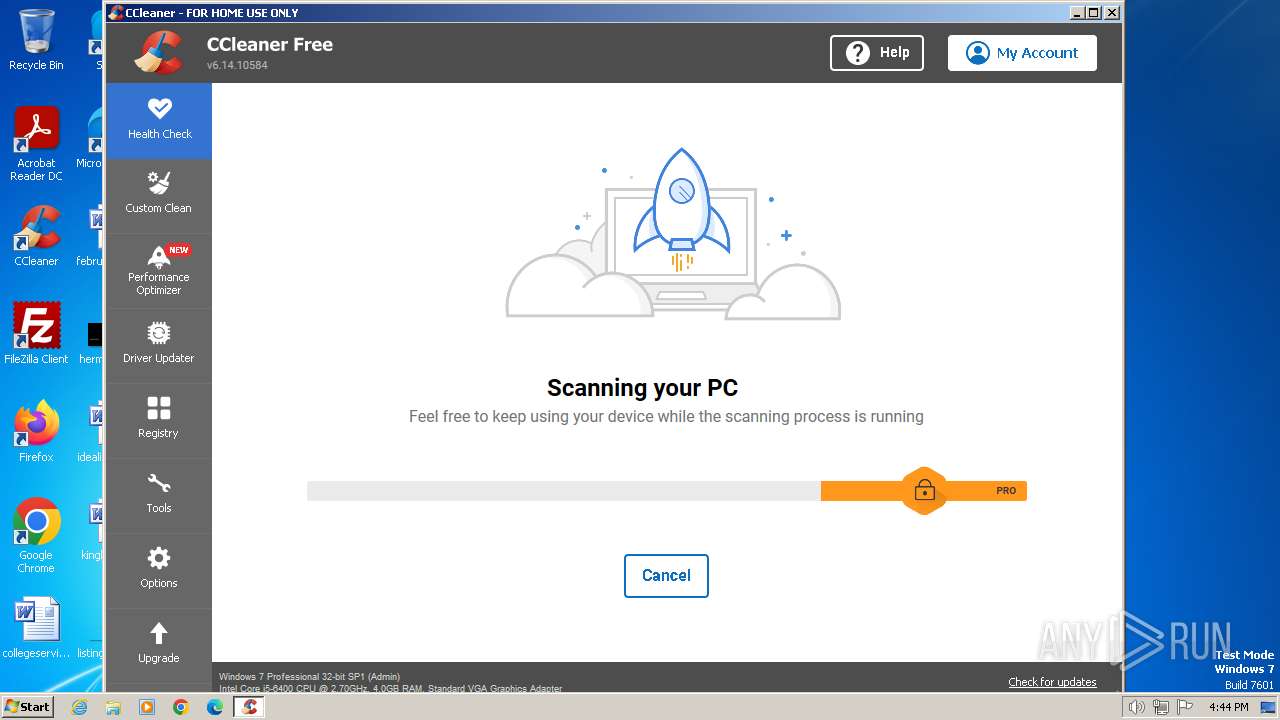Open the Performance Optimizer panel
Image resolution: width=1280 pixels, height=720 pixels.
159,270
